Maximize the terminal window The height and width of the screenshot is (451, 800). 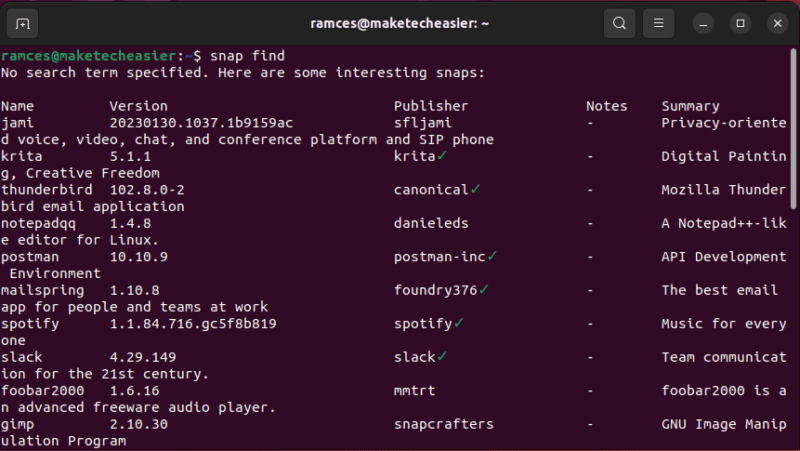click(740, 23)
